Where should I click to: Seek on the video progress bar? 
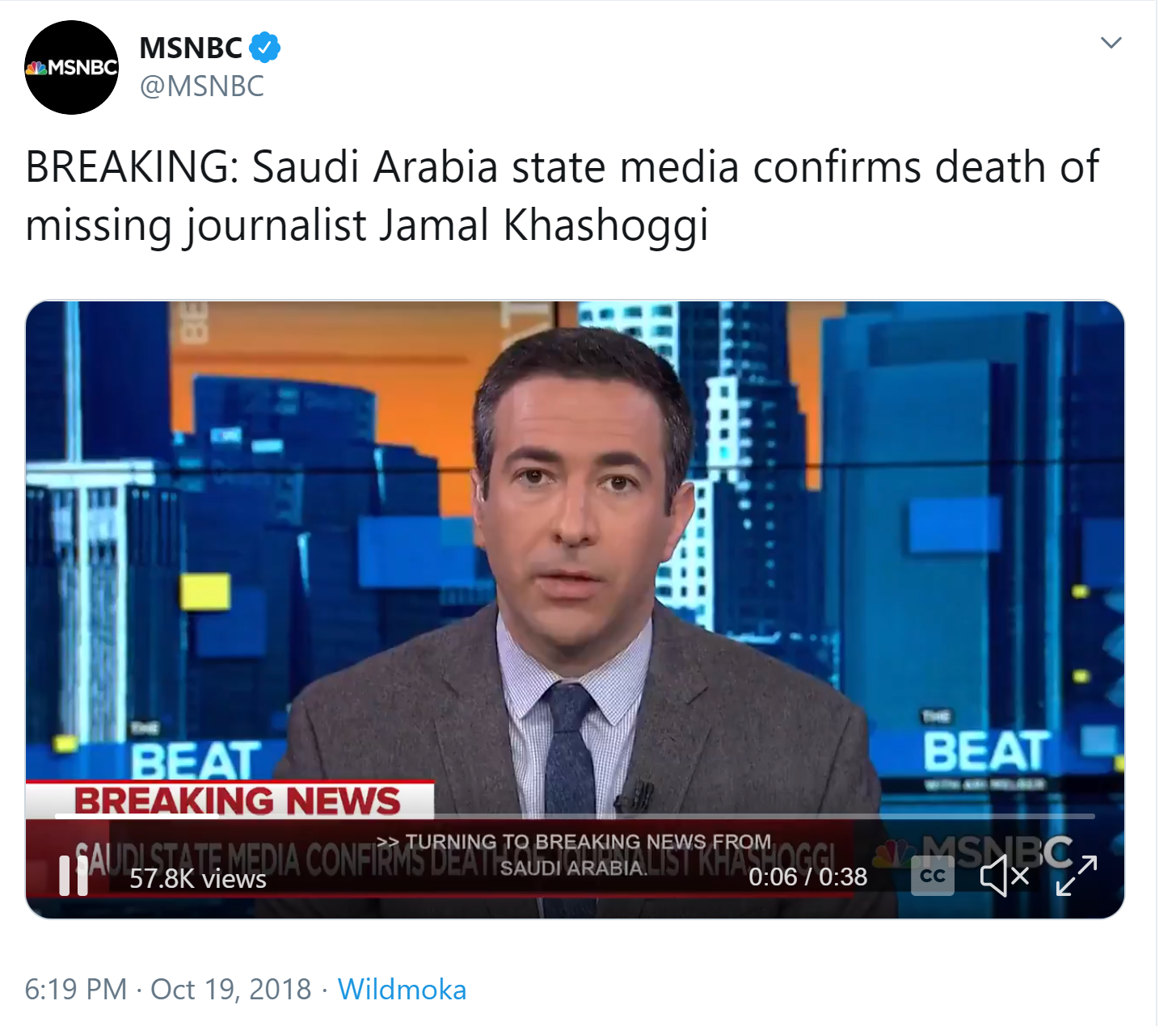575,816
